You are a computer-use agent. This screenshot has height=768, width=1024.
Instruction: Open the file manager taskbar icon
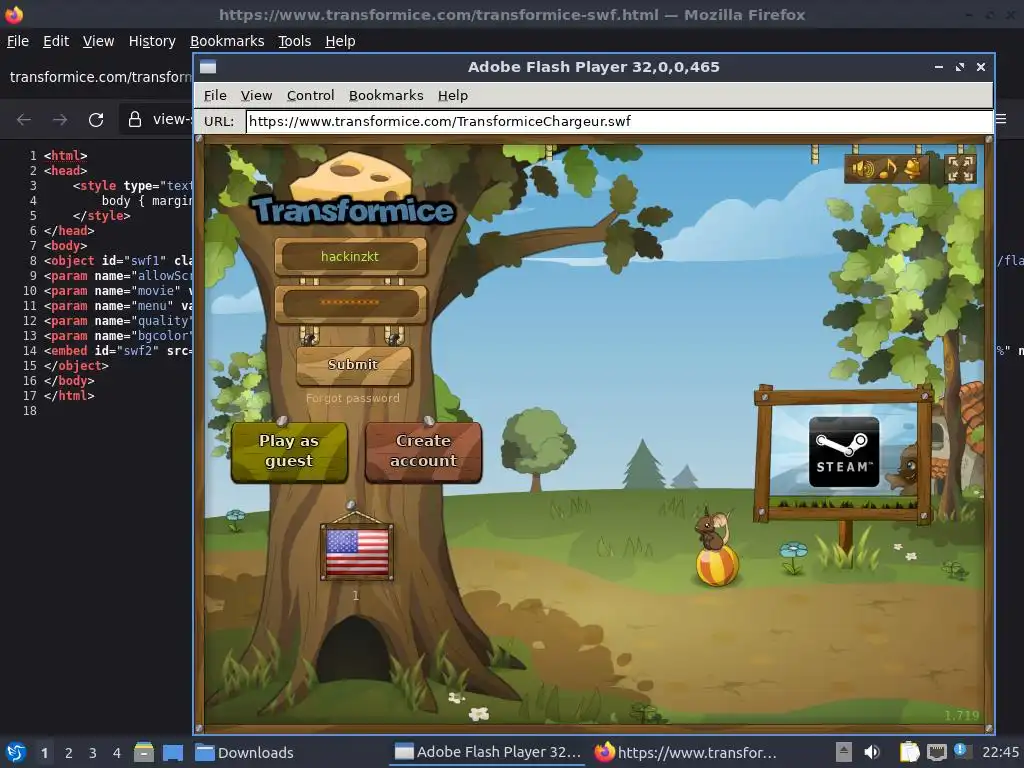144,752
